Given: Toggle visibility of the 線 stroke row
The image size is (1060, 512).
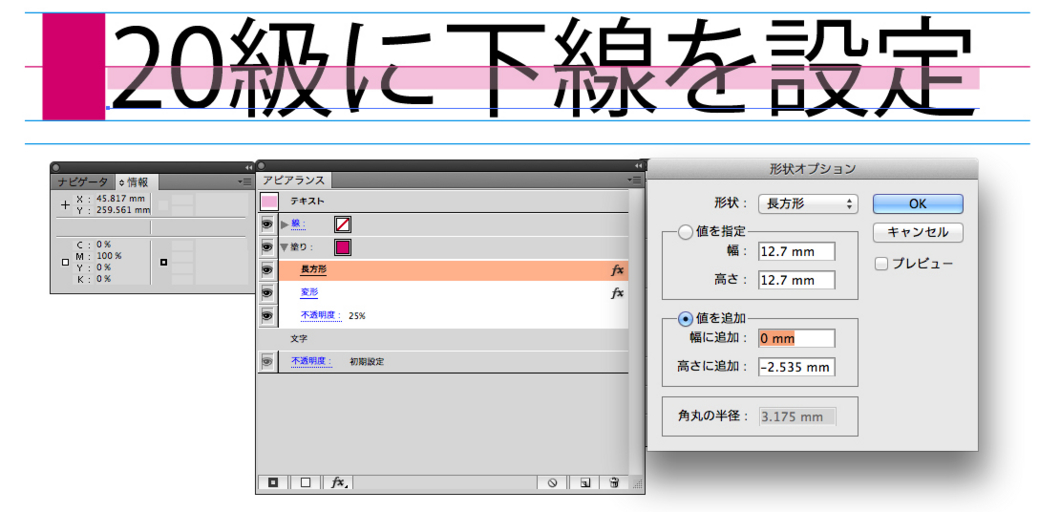Looking at the screenshot, I should tap(268, 225).
